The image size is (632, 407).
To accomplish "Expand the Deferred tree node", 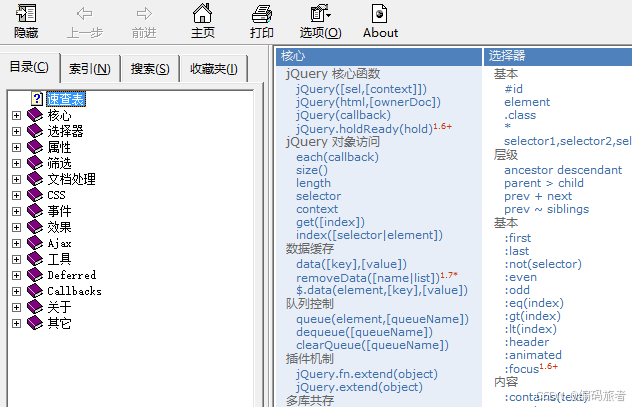I will point(16,275).
